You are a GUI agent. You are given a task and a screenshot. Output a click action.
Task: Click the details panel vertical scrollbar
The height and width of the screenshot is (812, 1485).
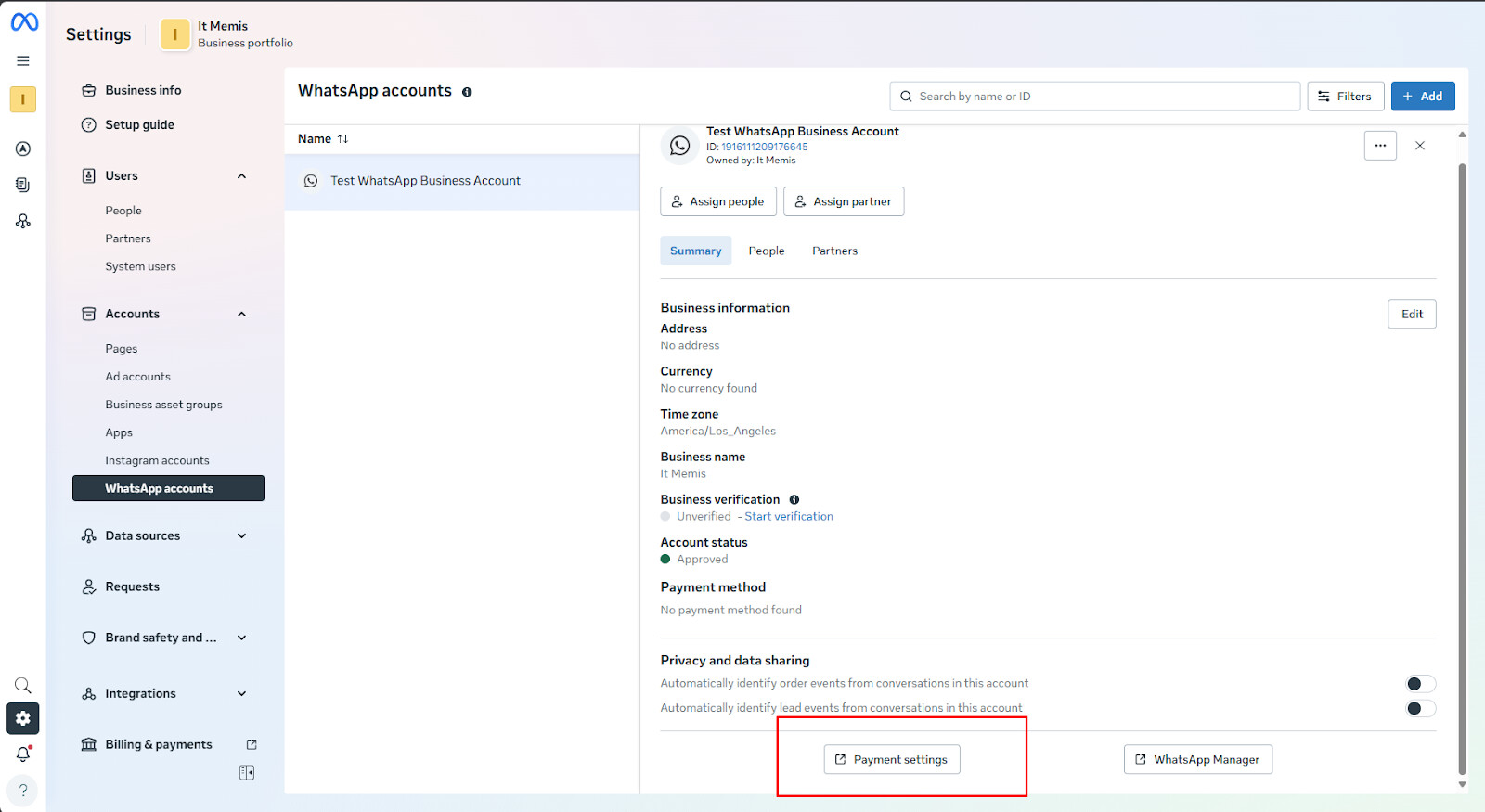(1462, 464)
